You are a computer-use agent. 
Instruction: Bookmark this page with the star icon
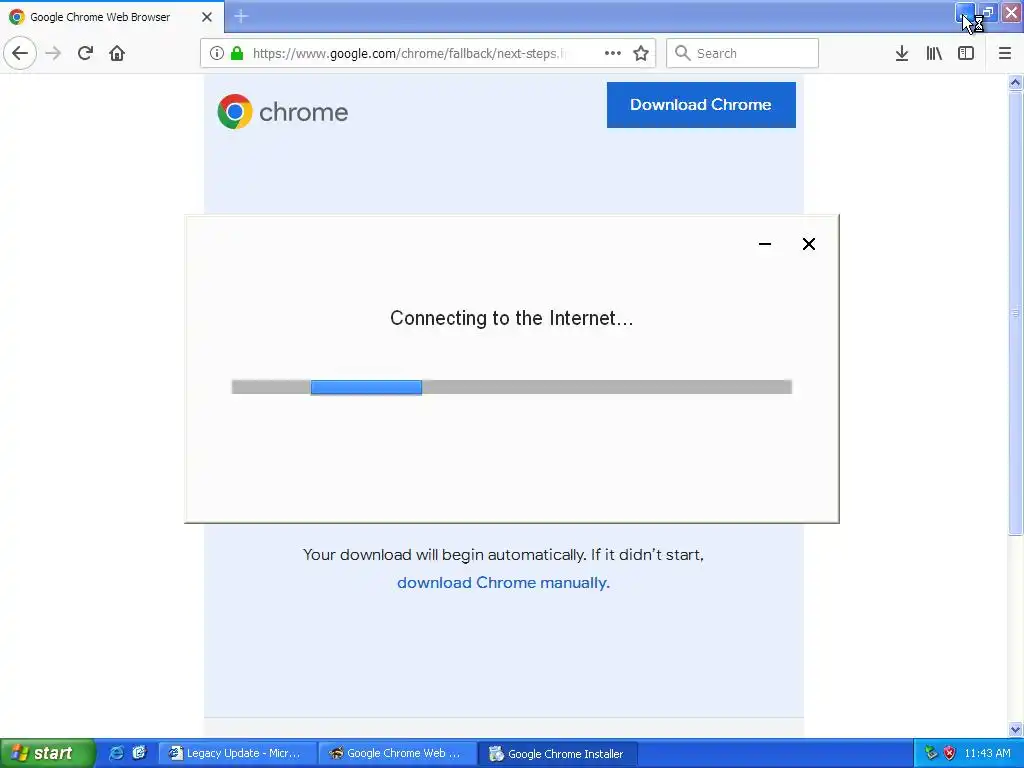tap(641, 53)
